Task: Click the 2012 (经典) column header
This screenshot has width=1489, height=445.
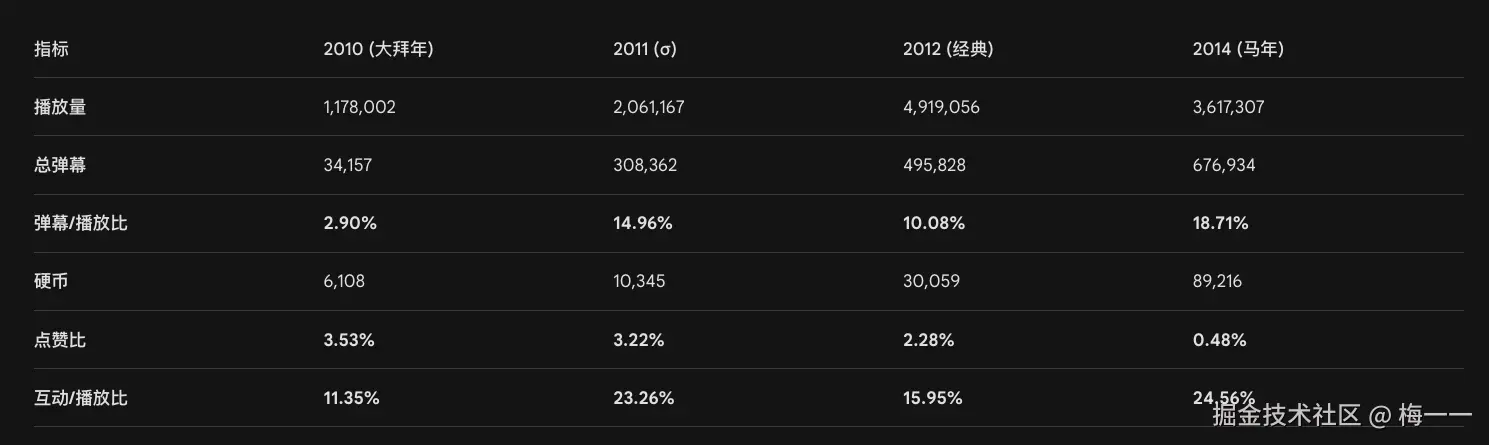Action: (x=948, y=49)
